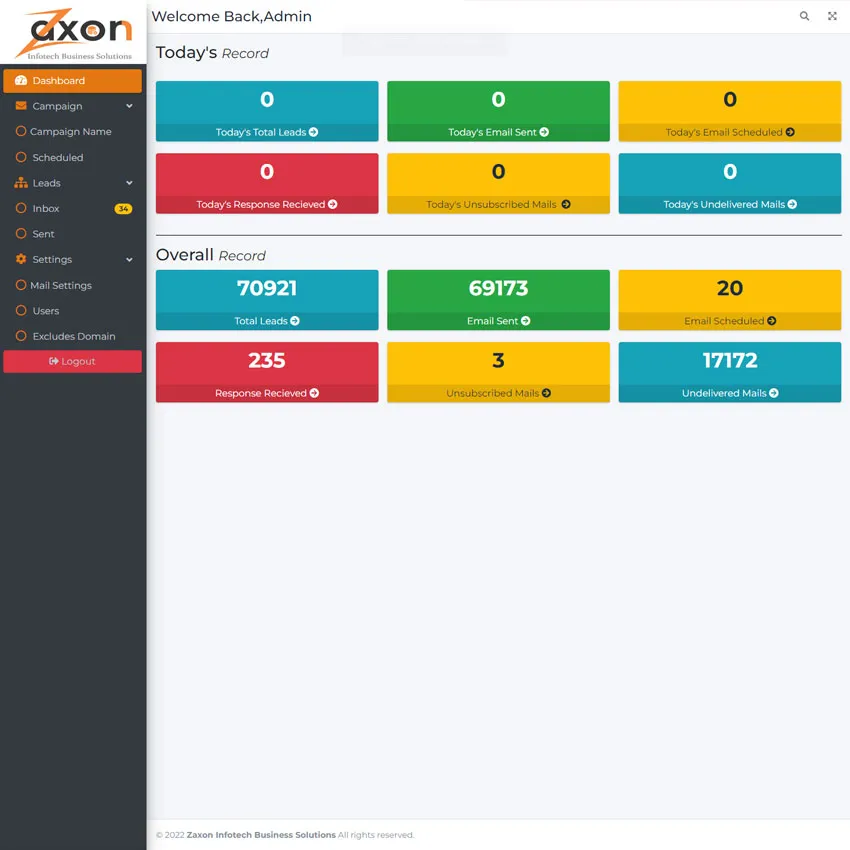
Task: Click the 17172 undelivered mails number
Action: click(x=730, y=360)
